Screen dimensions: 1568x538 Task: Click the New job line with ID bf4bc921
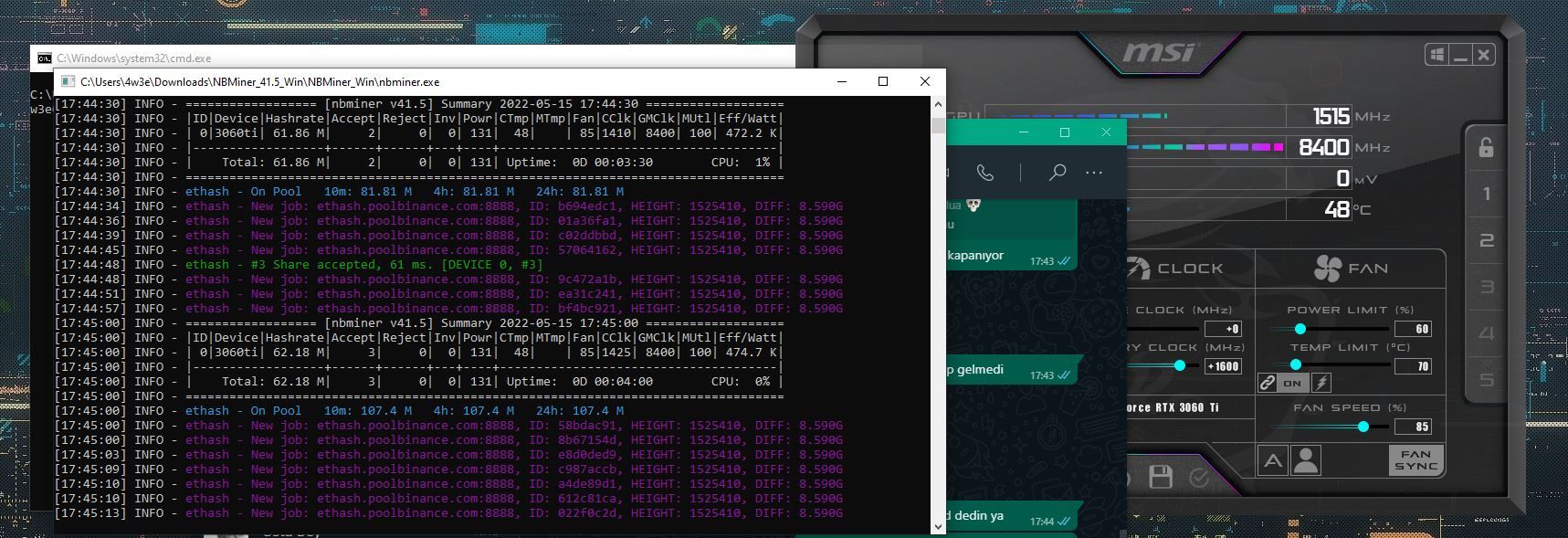[514, 309]
